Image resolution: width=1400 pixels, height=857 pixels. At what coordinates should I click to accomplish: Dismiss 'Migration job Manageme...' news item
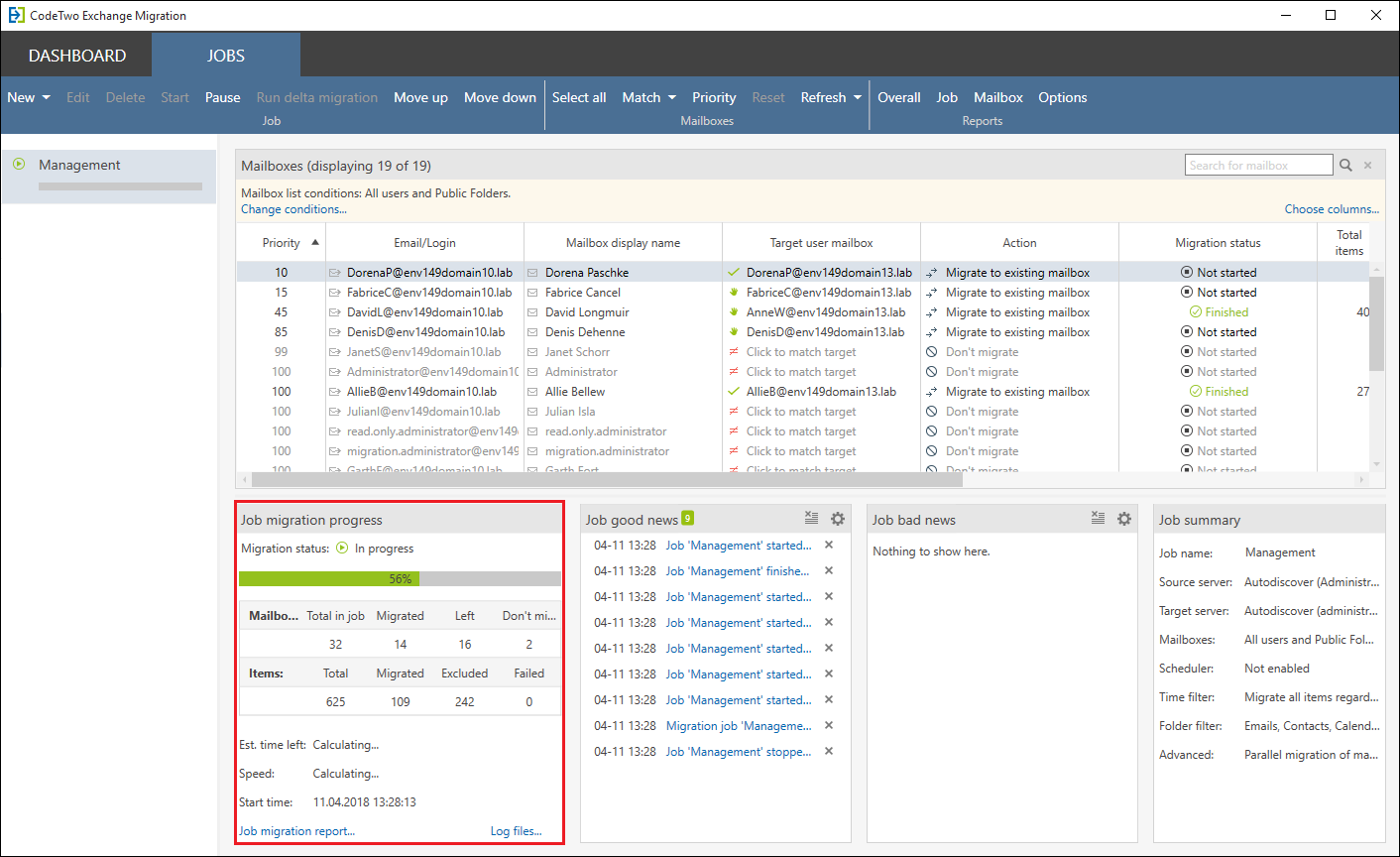(x=829, y=725)
